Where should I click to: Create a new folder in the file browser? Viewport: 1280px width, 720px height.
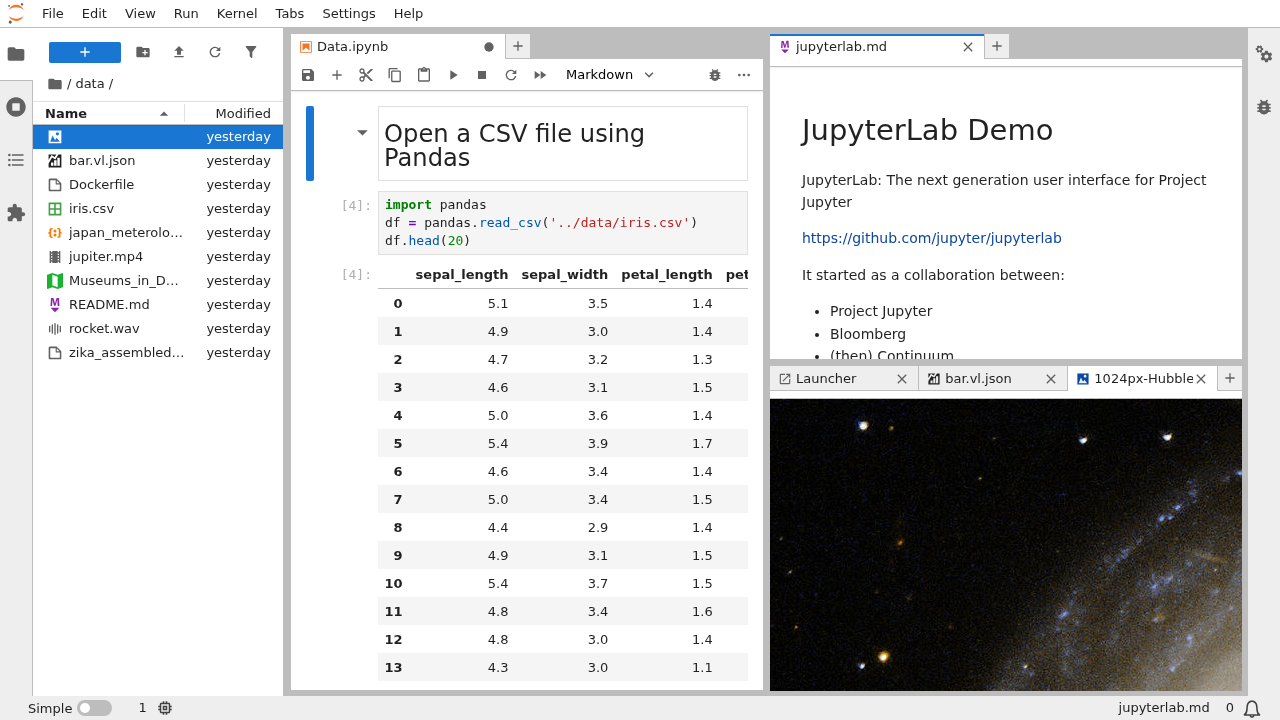[142, 51]
